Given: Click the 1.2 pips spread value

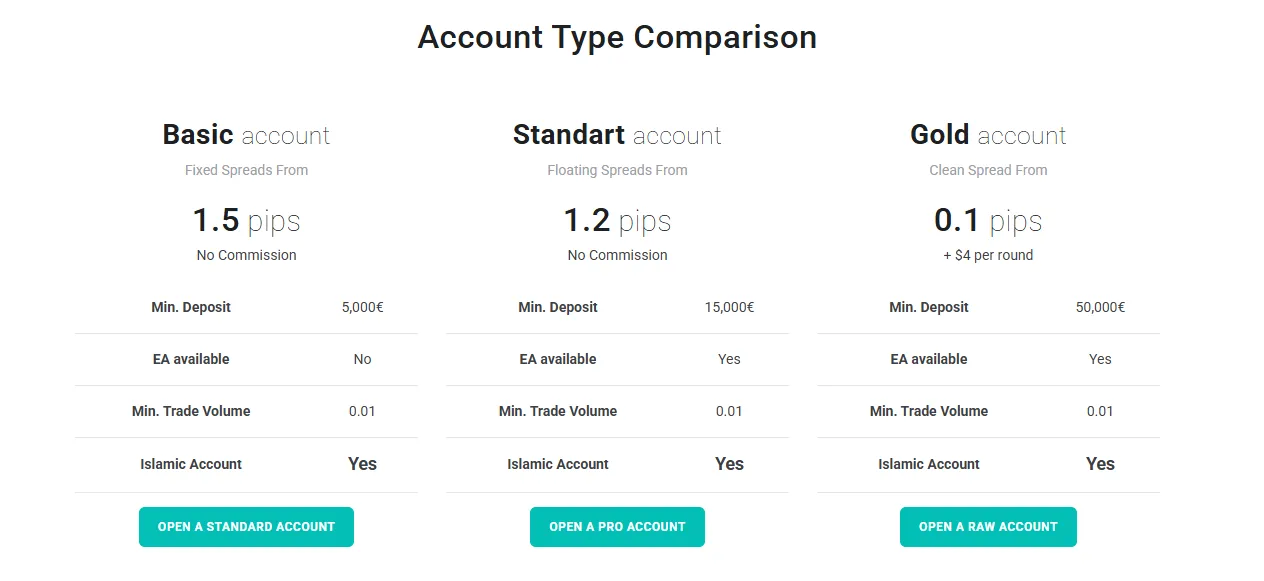Looking at the screenshot, I should [x=617, y=220].
